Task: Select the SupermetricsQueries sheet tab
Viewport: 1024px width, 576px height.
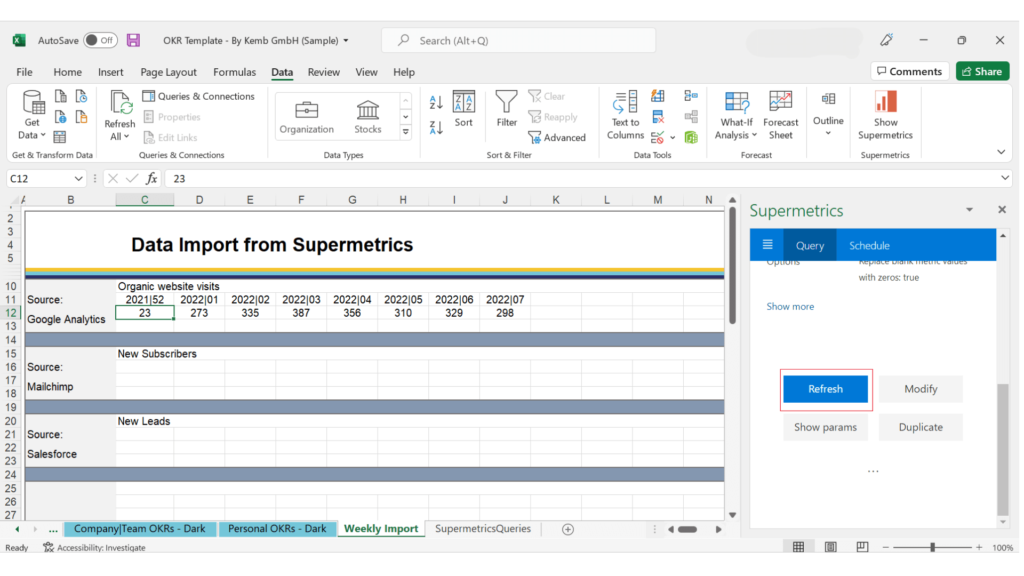Action: 483,529
